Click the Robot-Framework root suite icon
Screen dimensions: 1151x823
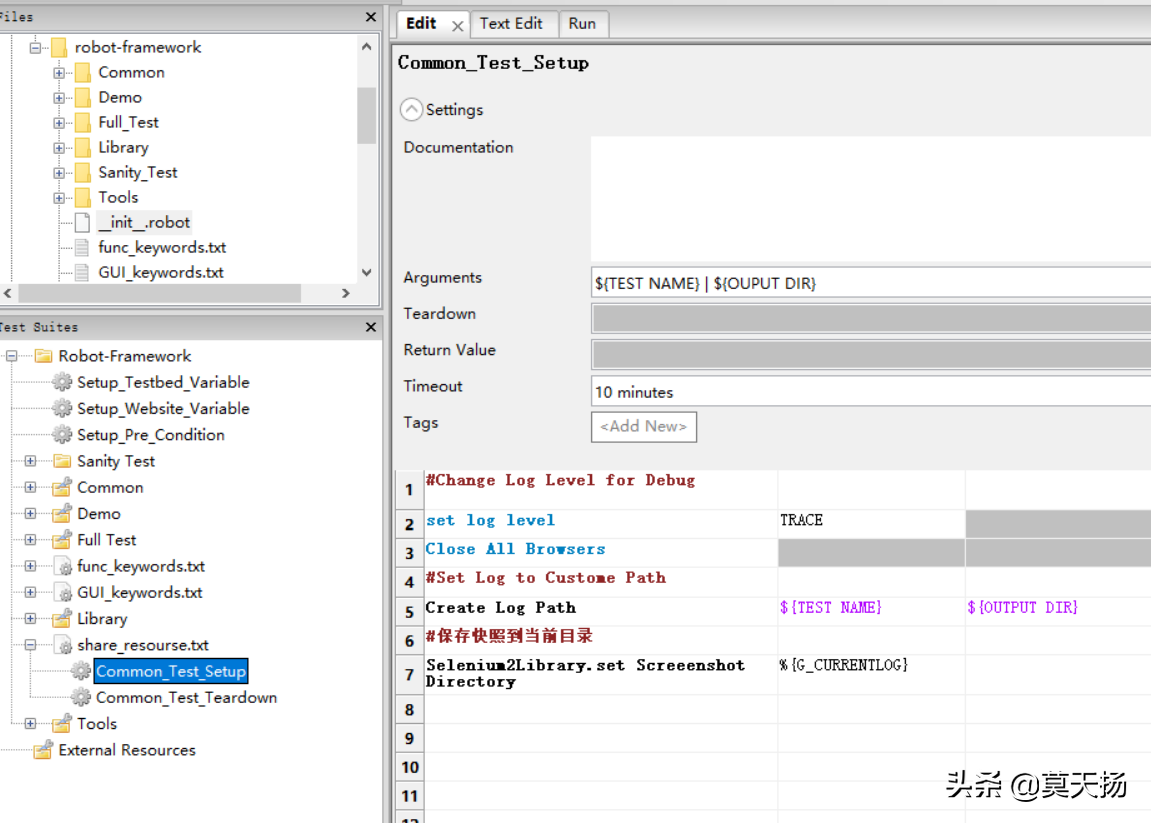pos(43,356)
